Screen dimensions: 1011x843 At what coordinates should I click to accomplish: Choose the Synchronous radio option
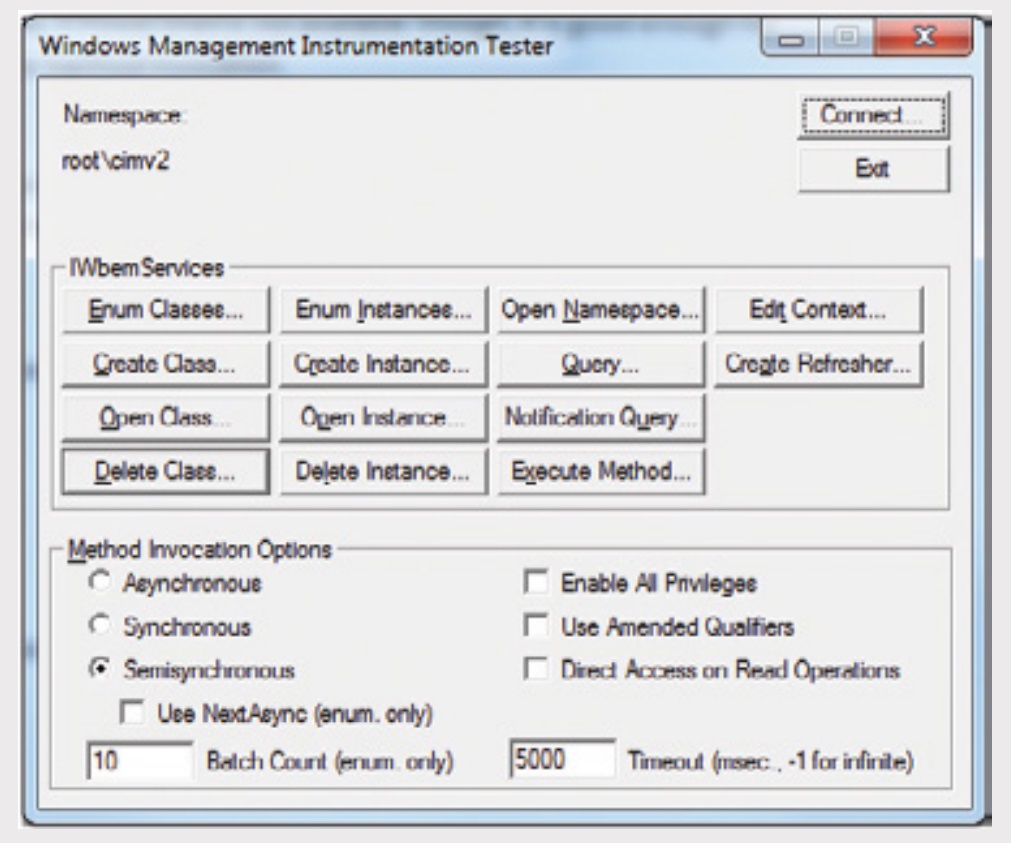(97, 627)
